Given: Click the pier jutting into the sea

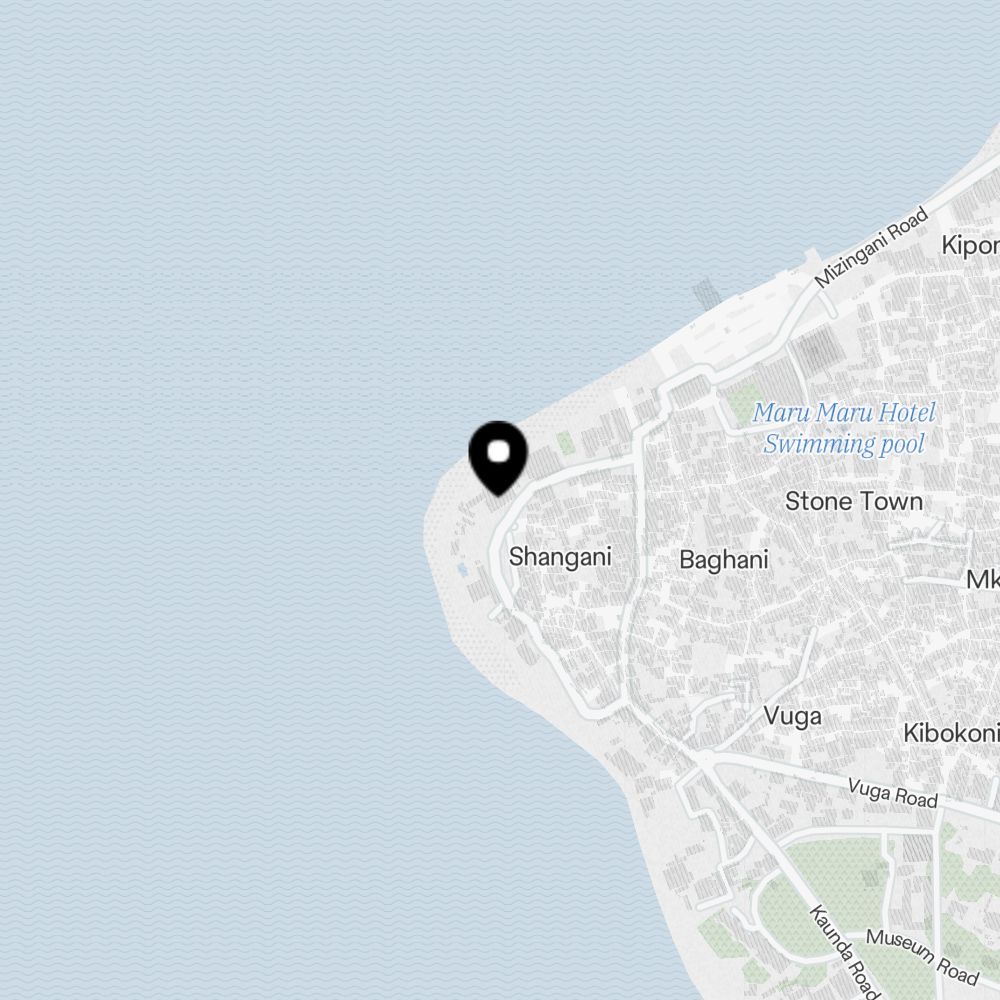Looking at the screenshot, I should tap(707, 295).
